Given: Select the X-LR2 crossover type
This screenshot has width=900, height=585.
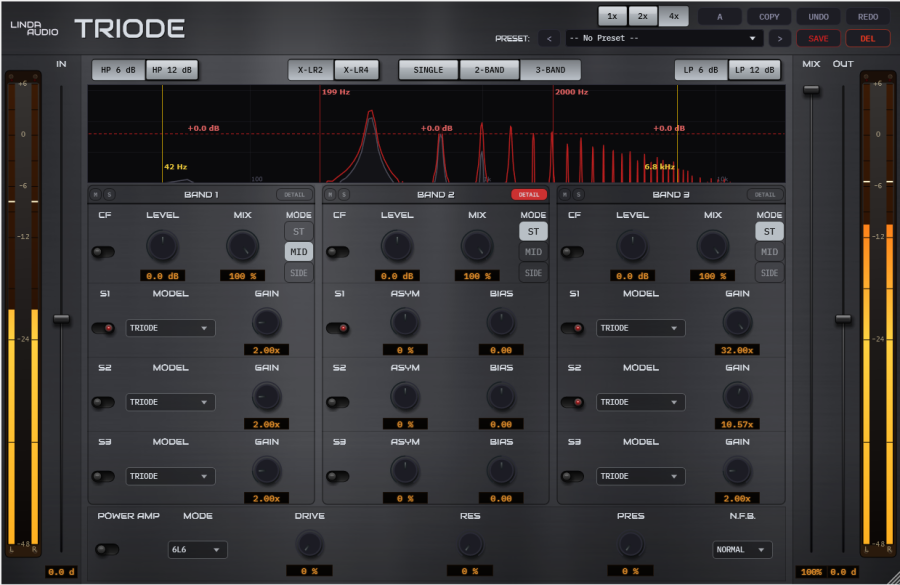Looking at the screenshot, I should point(311,70).
